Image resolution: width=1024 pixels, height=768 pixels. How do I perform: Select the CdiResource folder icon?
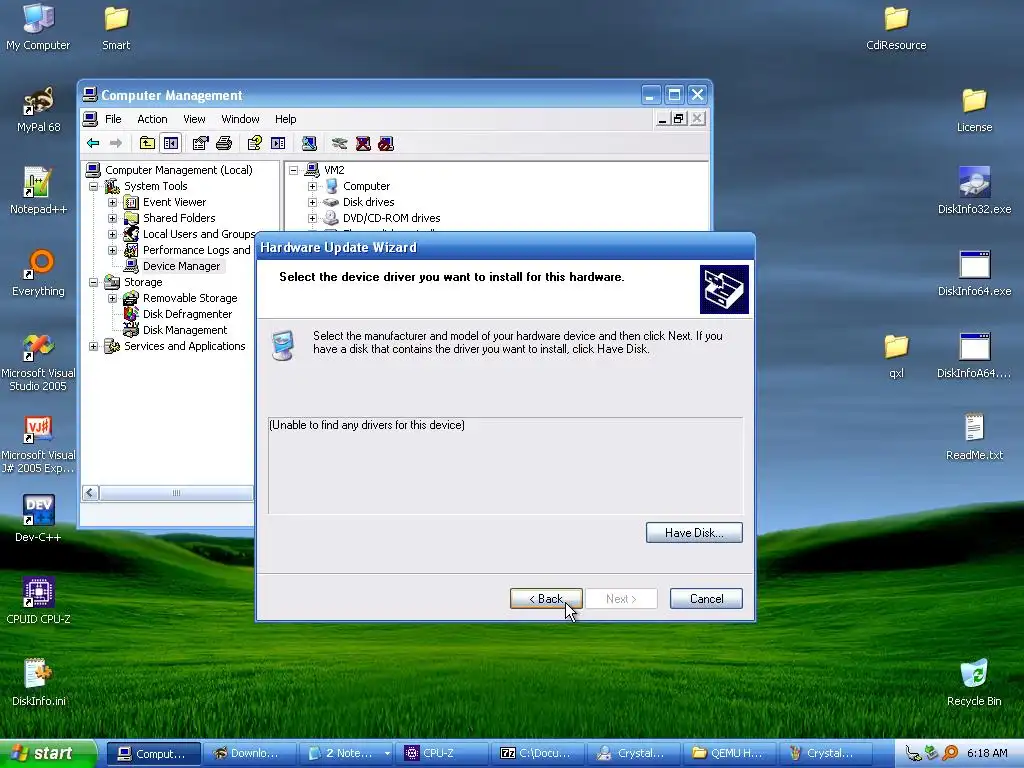pos(896,27)
